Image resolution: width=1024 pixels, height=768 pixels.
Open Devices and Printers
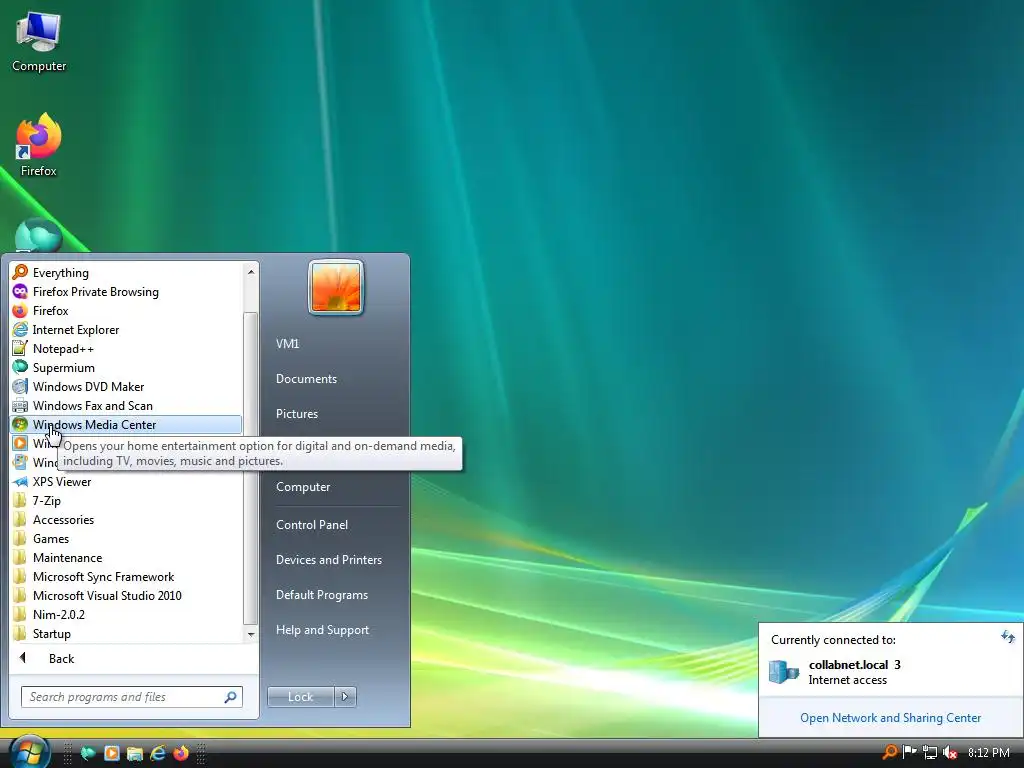[x=328, y=560]
